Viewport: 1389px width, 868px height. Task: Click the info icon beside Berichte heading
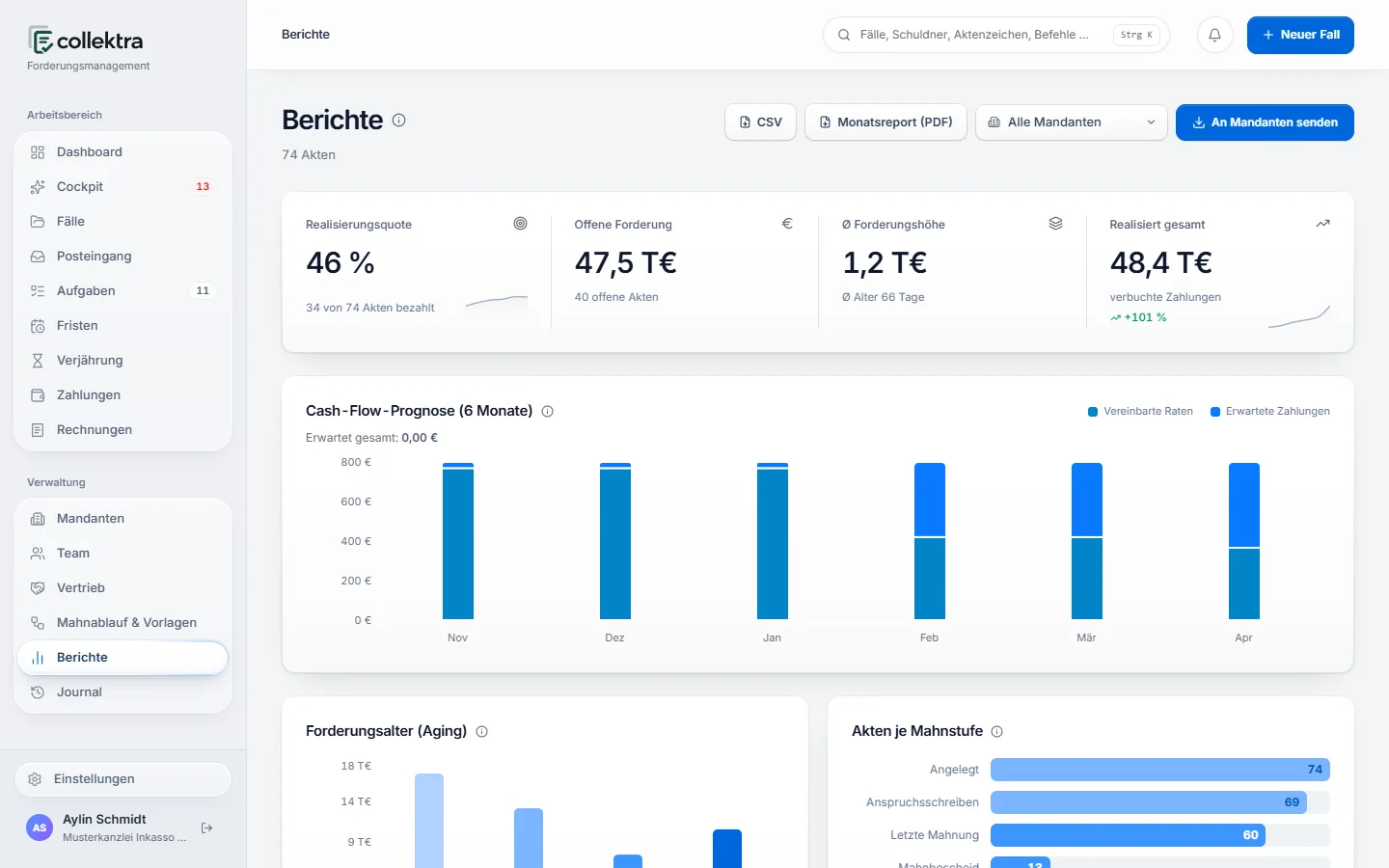tap(398, 121)
